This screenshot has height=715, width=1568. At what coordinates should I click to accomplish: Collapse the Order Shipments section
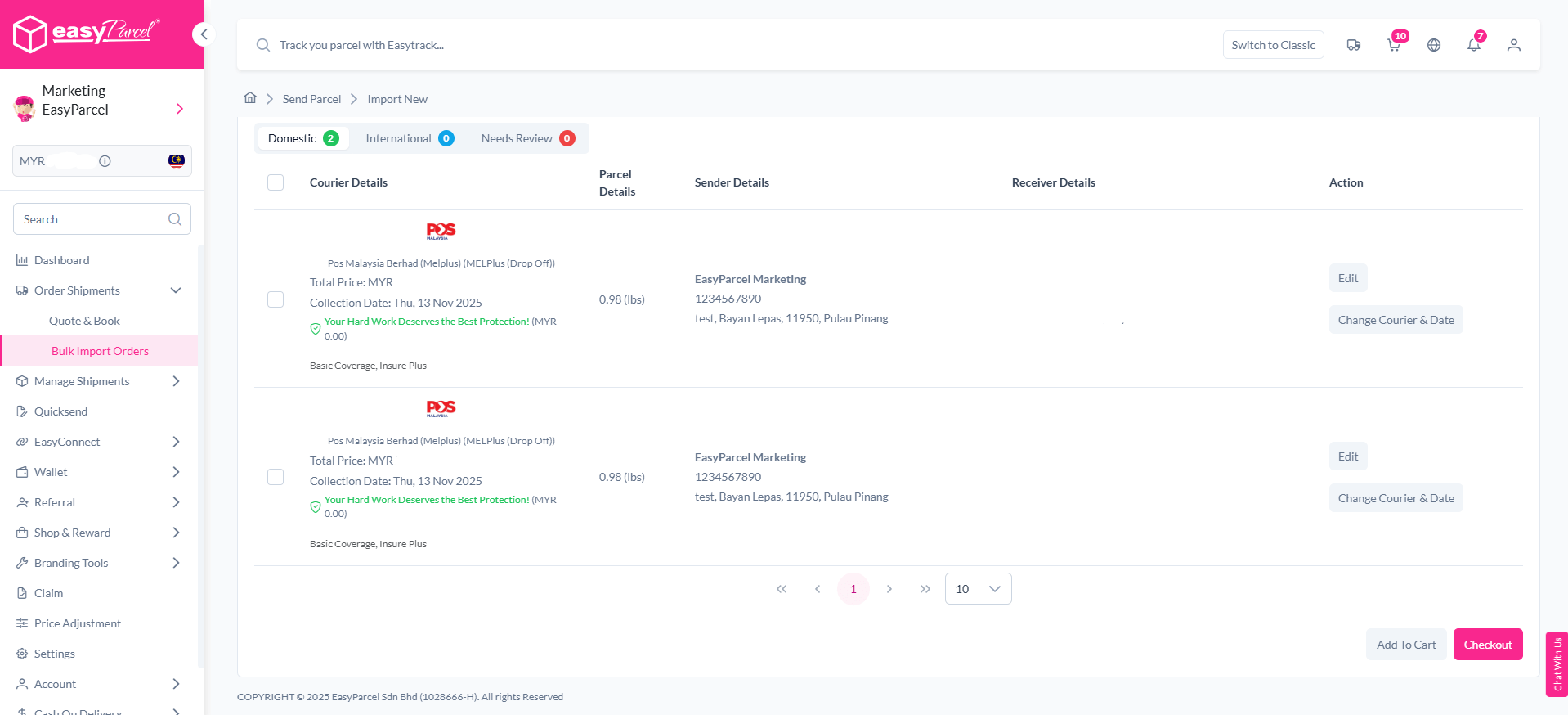176,290
